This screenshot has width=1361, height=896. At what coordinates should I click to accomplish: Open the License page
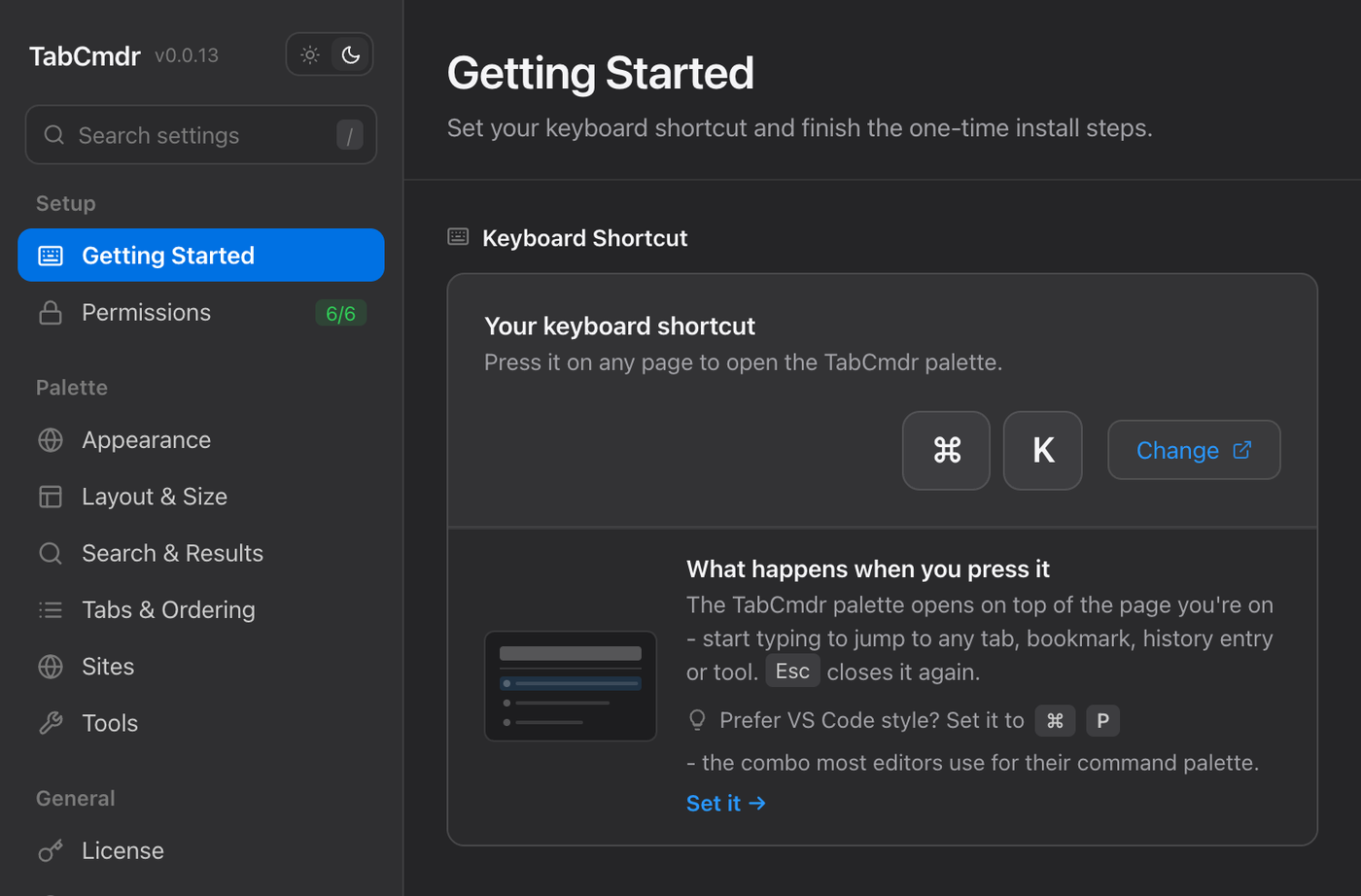pyautogui.click(x=201, y=851)
